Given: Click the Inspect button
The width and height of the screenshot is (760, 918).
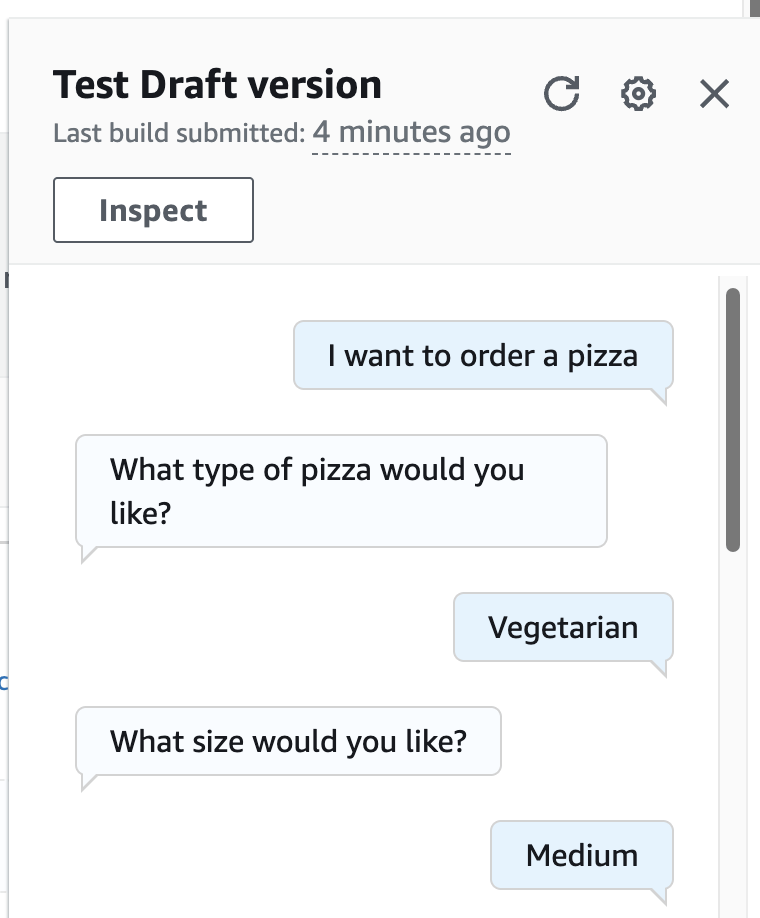Looking at the screenshot, I should [153, 211].
